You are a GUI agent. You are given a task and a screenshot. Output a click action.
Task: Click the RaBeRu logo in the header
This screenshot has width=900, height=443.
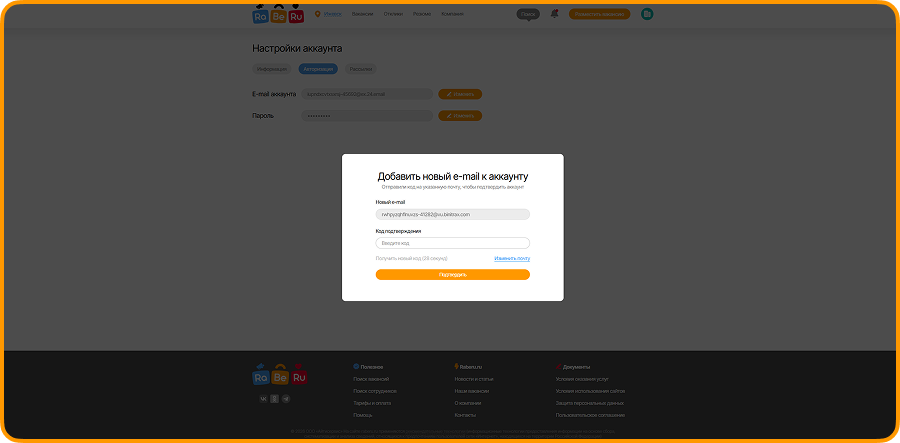278,15
